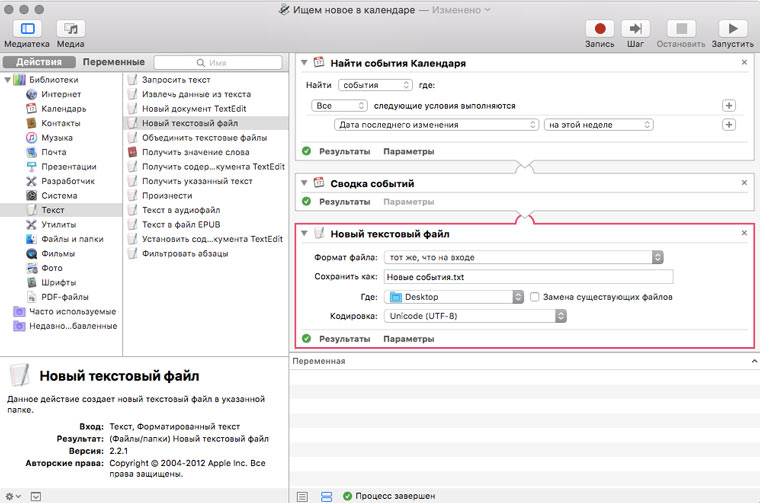Add a condition group with upper plus
This screenshot has height=503, width=760.
728,106
